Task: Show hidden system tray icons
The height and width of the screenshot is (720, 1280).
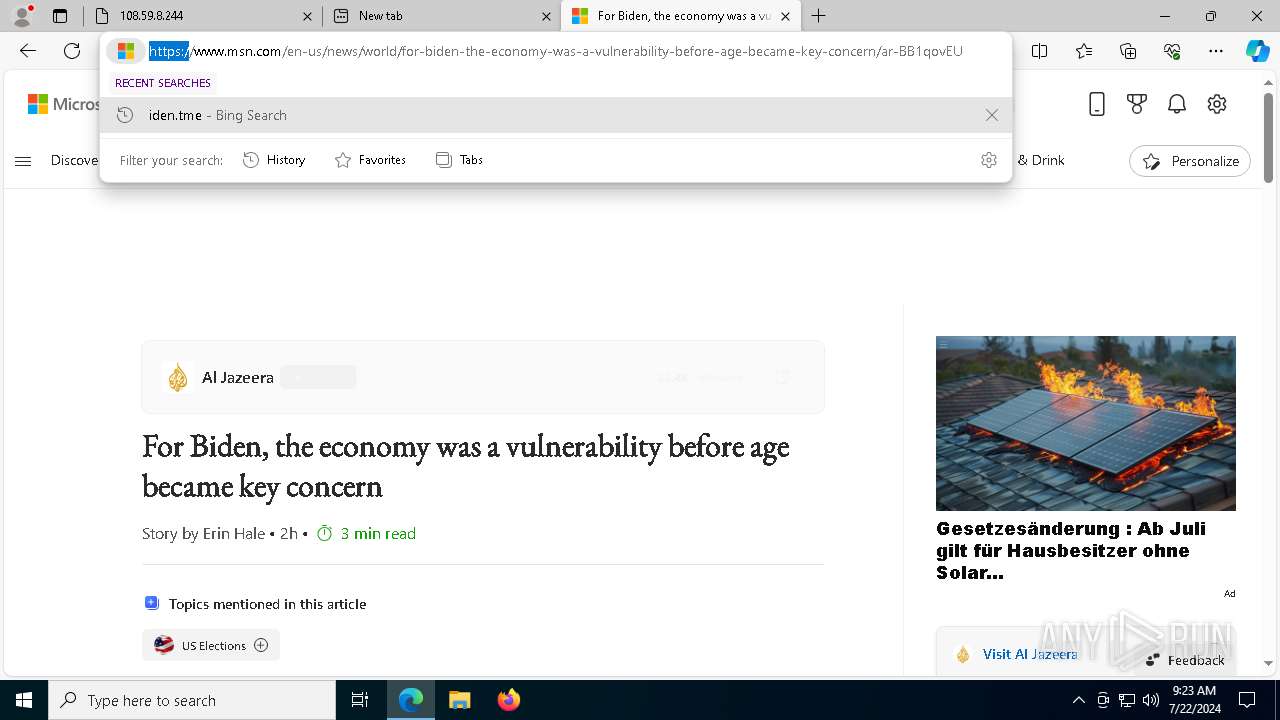Action: [1078, 700]
